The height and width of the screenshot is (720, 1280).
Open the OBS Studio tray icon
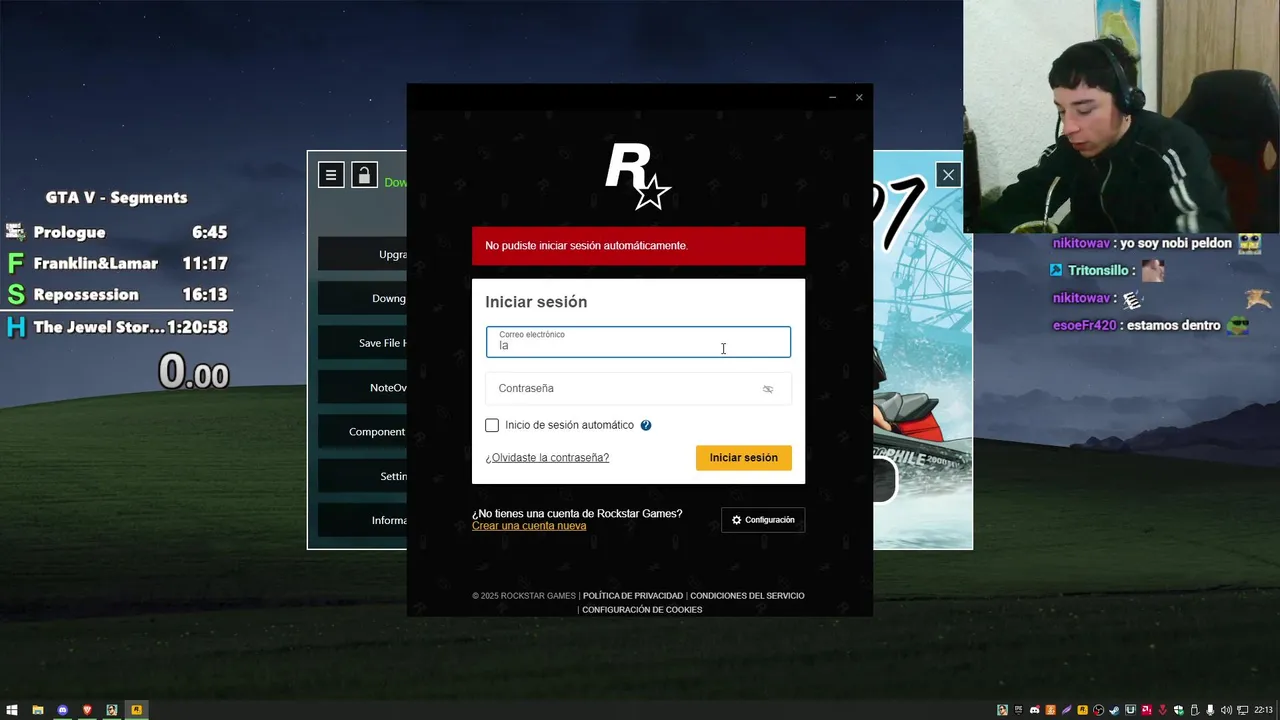tap(1098, 710)
